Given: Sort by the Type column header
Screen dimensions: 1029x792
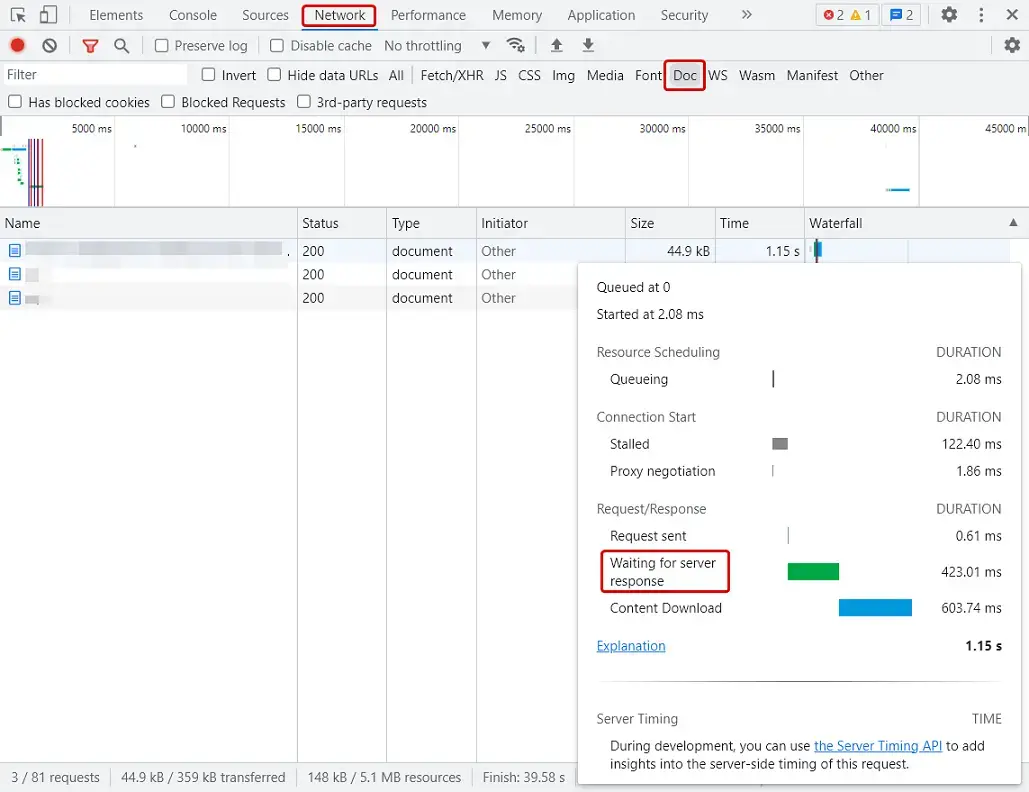Looking at the screenshot, I should [x=431, y=223].
